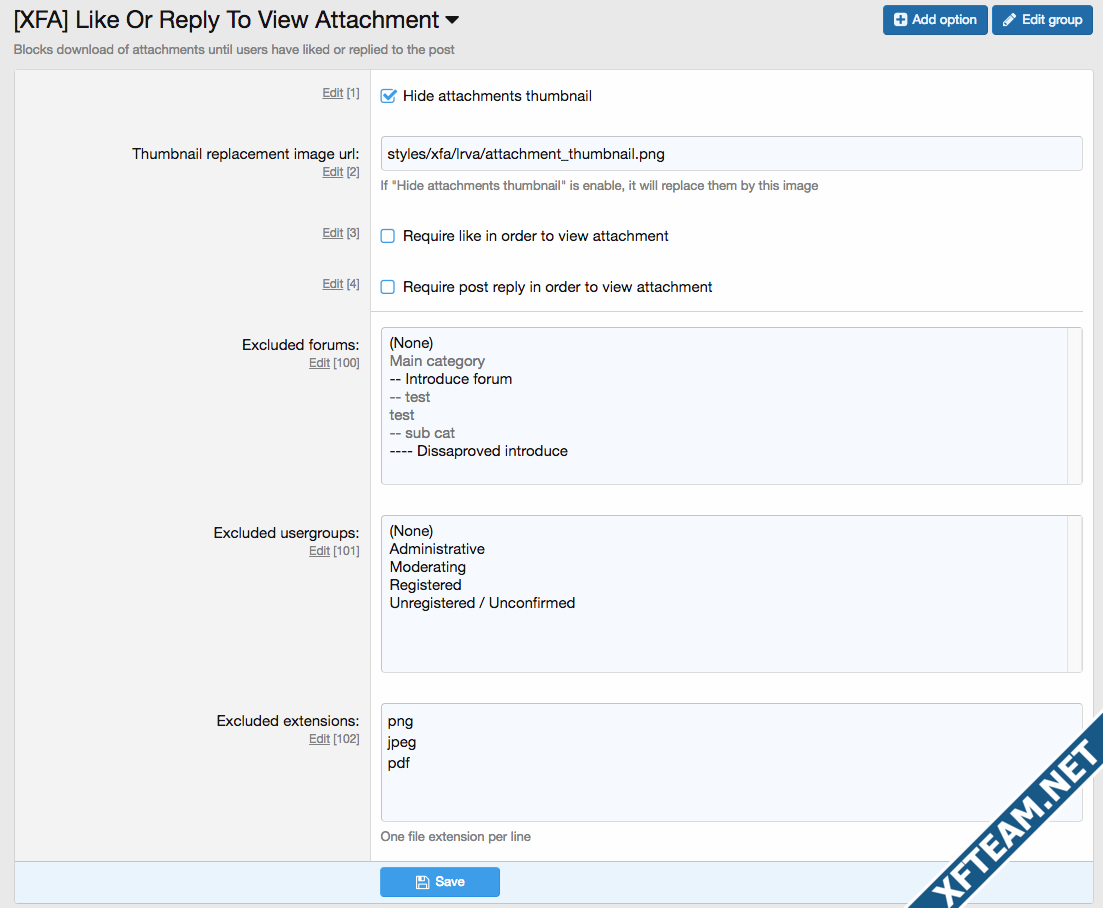
Task: Select '-- test' in Excluded forums list
Action: pyautogui.click(x=409, y=397)
